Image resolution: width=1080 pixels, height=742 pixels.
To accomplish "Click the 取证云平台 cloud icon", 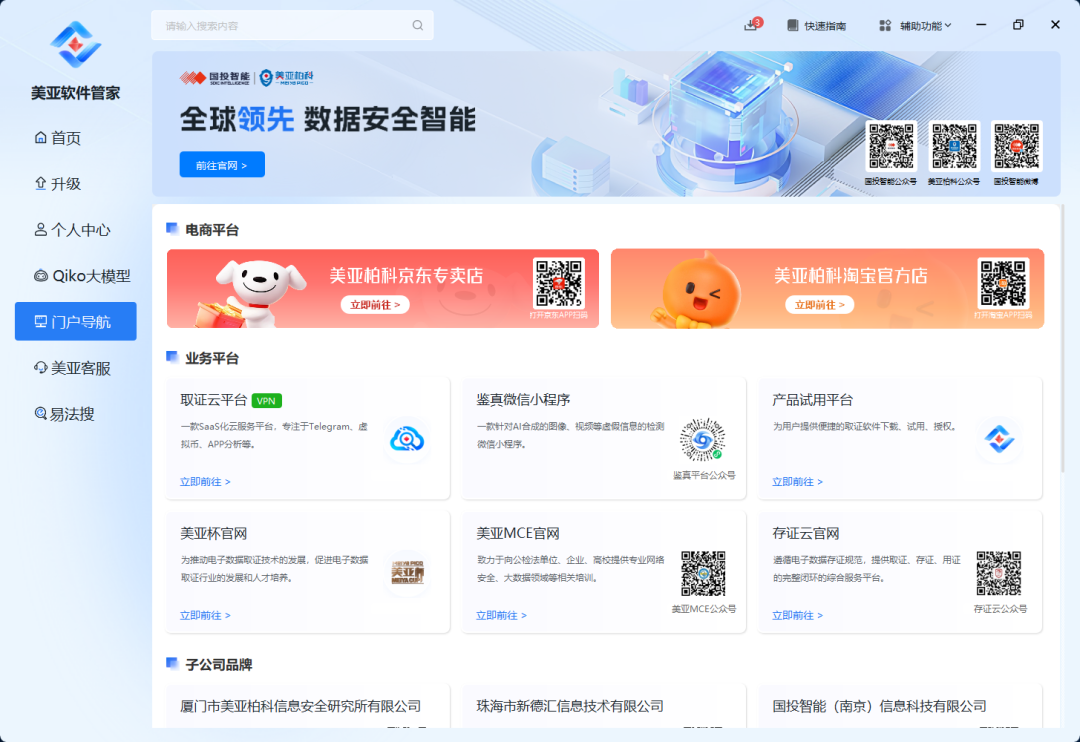I will 407,439.
